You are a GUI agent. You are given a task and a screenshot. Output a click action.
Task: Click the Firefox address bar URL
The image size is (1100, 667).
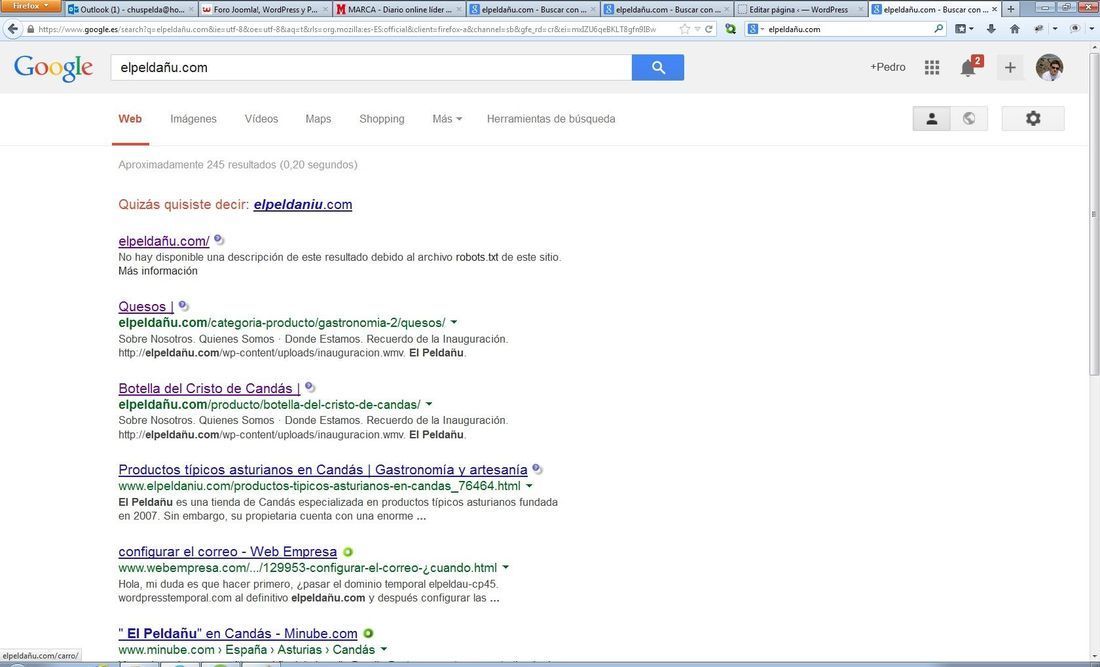coord(347,29)
